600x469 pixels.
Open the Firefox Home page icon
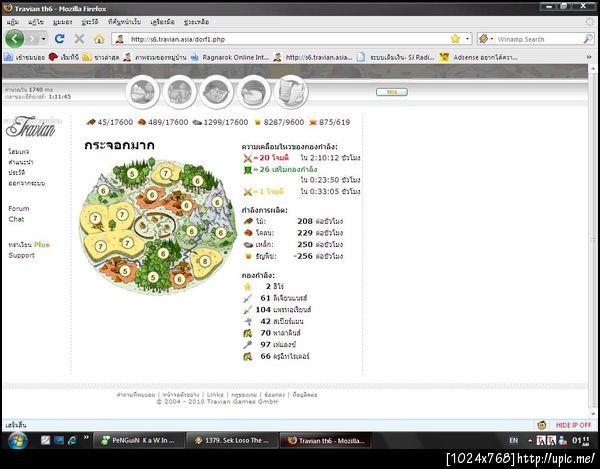click(x=99, y=39)
